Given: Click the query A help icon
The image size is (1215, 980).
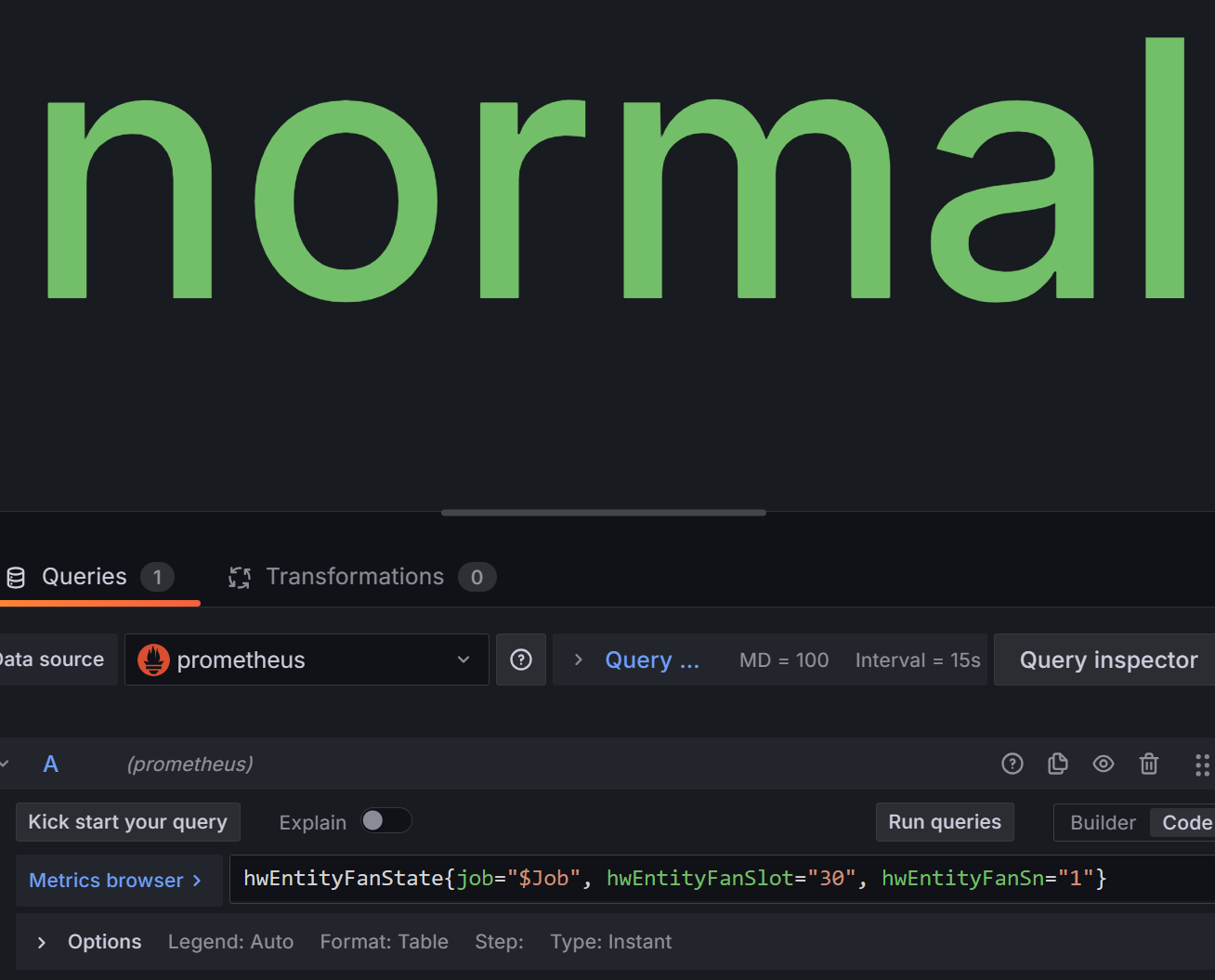Looking at the screenshot, I should pos(1012,764).
